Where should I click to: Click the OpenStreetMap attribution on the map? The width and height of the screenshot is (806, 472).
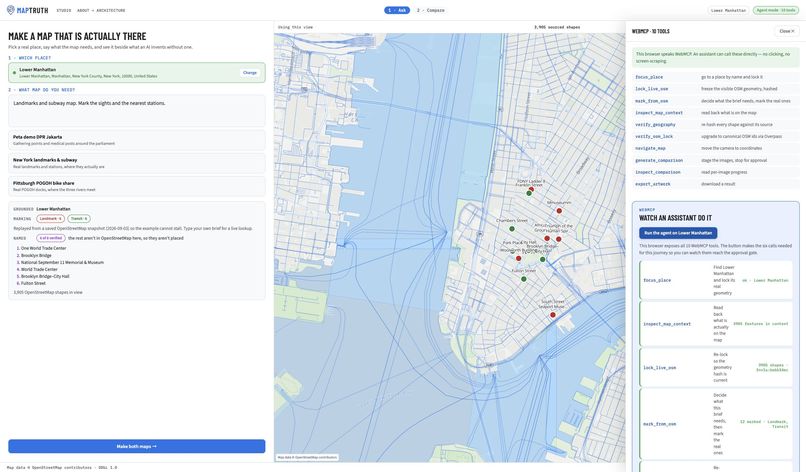(307, 457)
